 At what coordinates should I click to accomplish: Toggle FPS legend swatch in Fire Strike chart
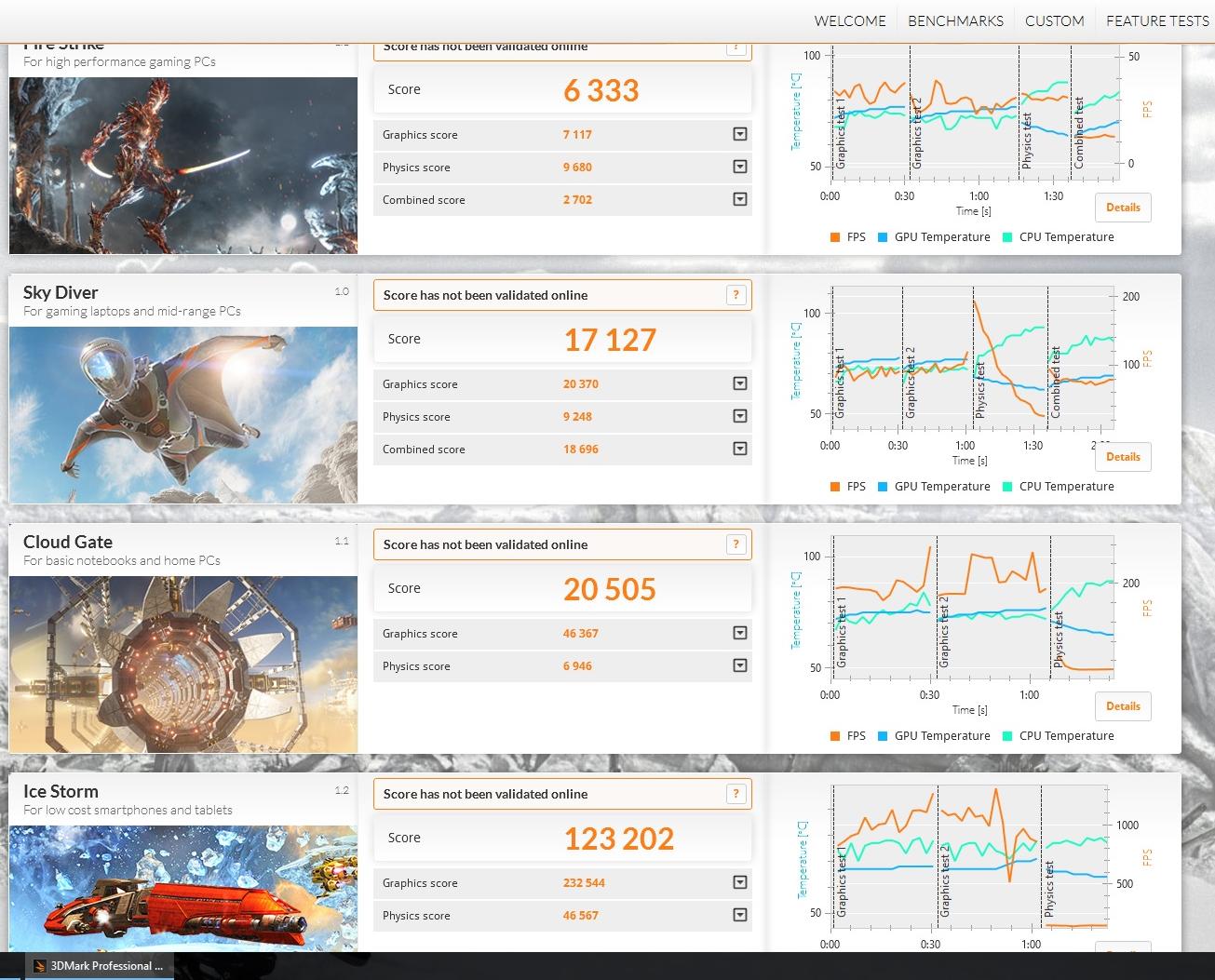click(x=835, y=237)
